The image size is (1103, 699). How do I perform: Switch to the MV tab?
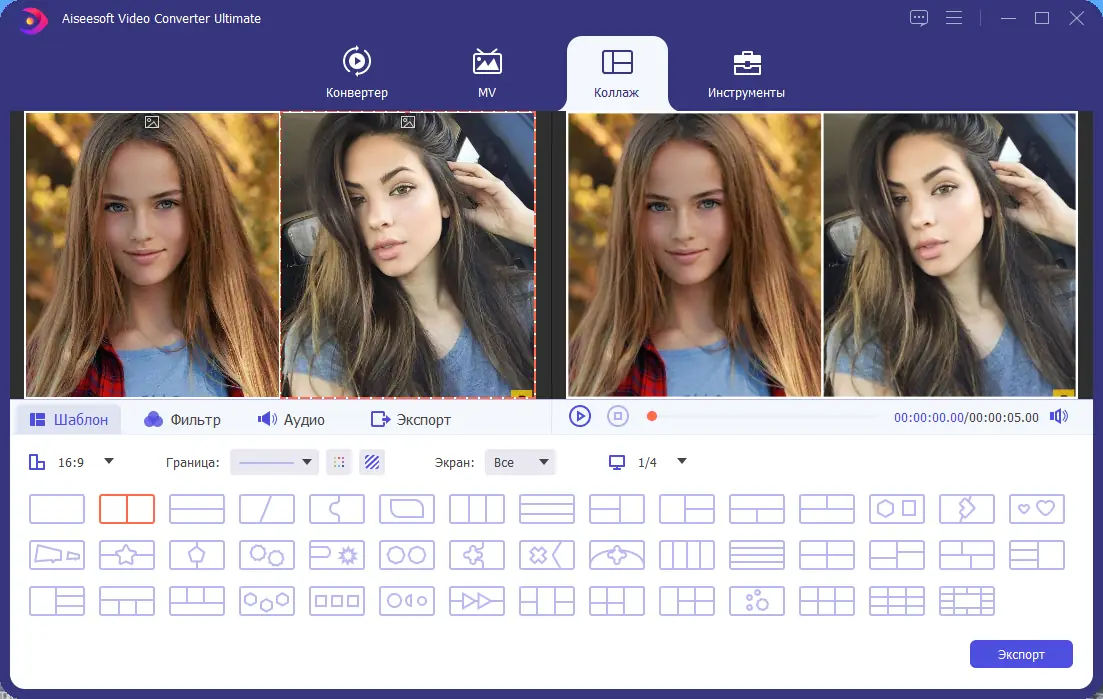point(487,72)
